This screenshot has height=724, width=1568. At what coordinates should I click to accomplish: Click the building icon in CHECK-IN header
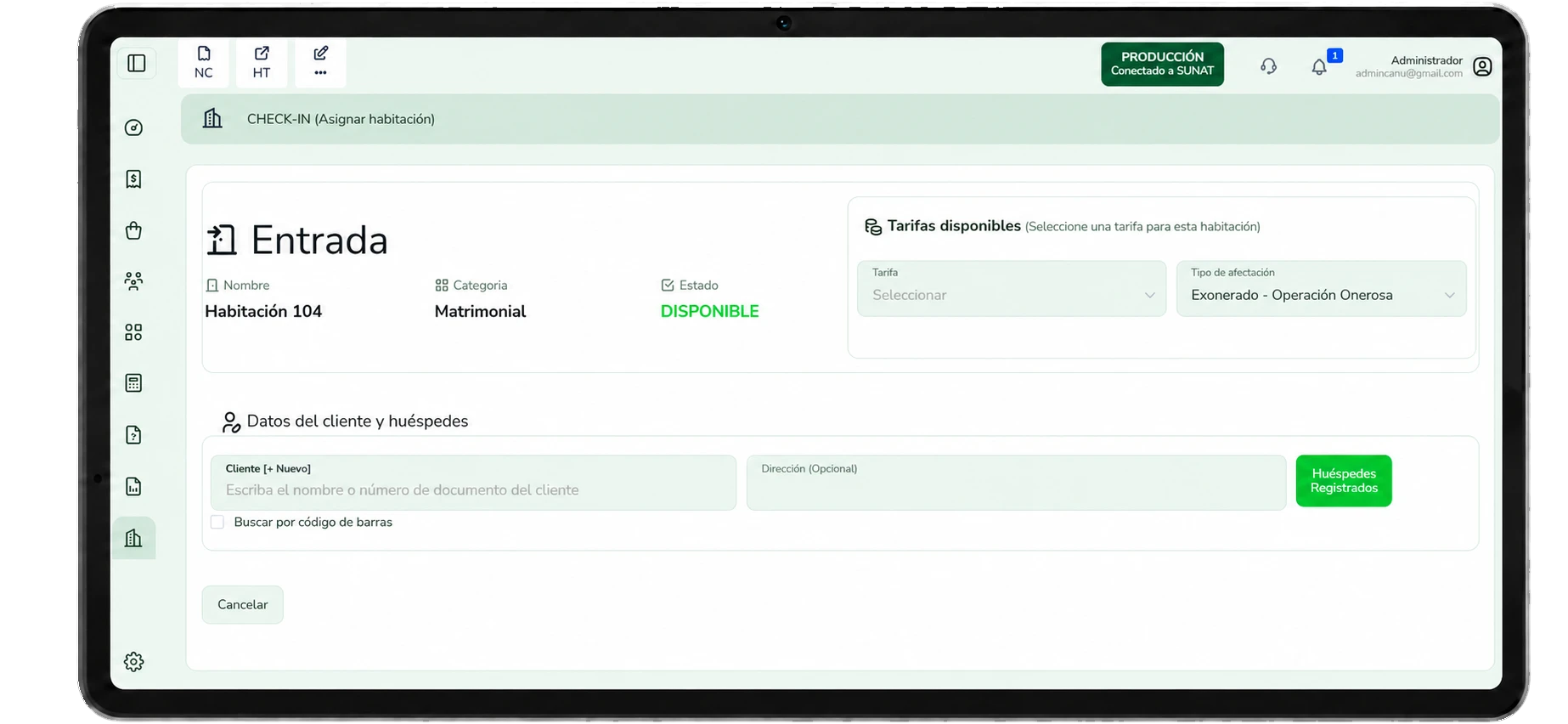[x=212, y=118]
